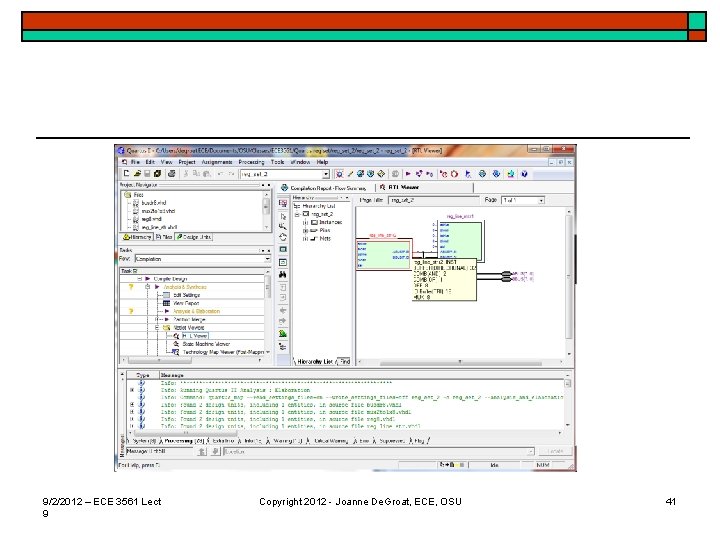
Task: Open the File menu
Action: coord(135,162)
